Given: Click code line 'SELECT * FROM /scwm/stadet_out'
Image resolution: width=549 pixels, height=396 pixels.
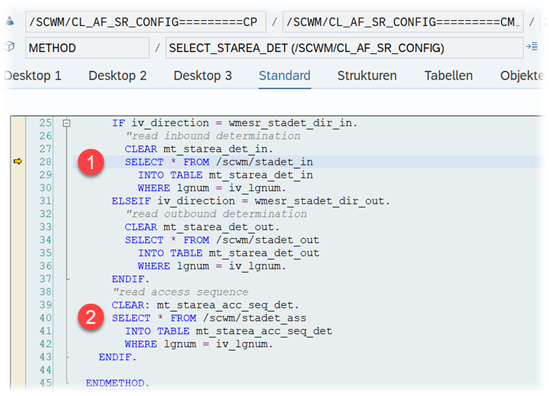Looking at the screenshot, I should [x=222, y=240].
